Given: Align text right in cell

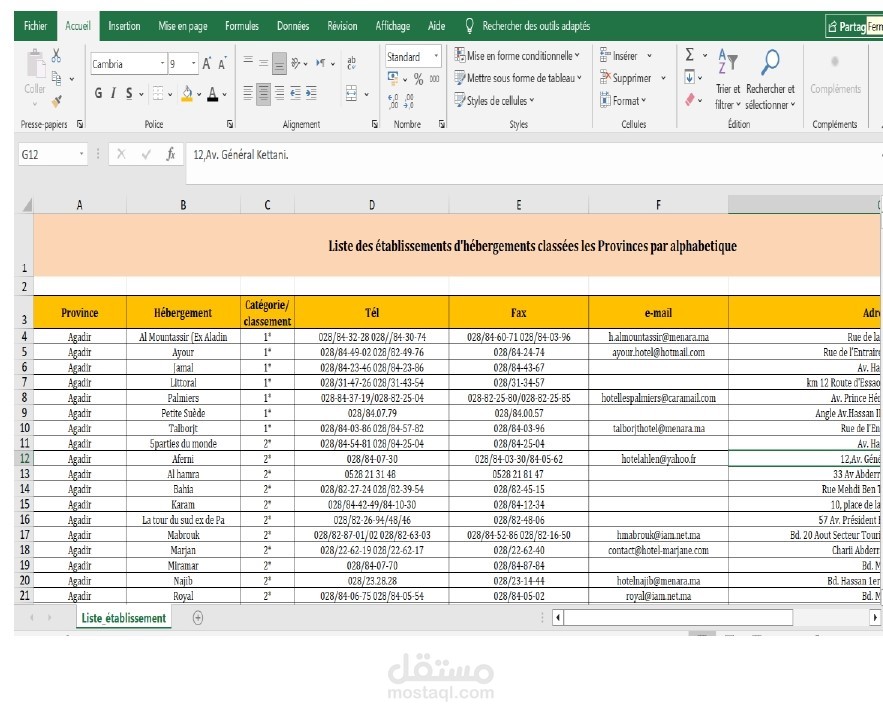Looking at the screenshot, I should [279, 94].
